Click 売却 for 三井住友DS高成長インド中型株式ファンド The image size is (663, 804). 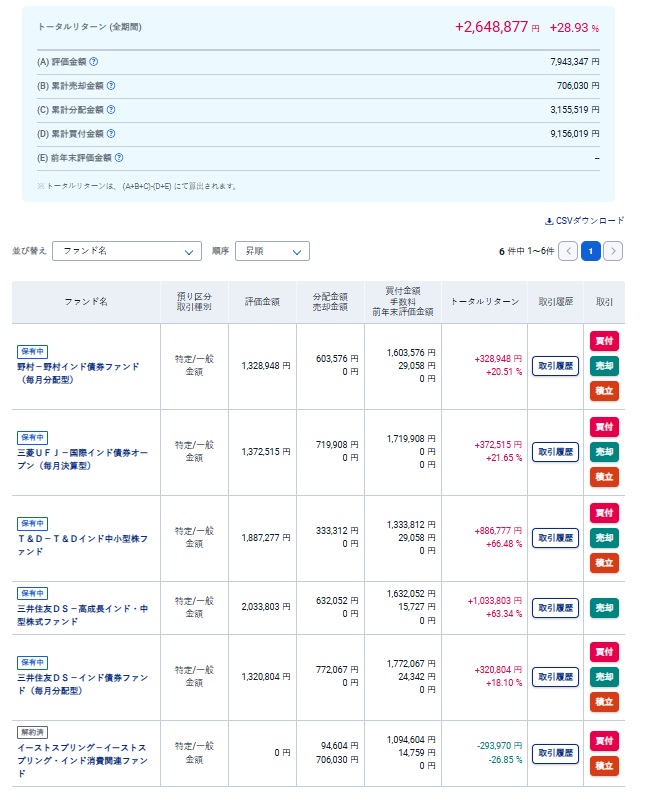click(x=604, y=607)
